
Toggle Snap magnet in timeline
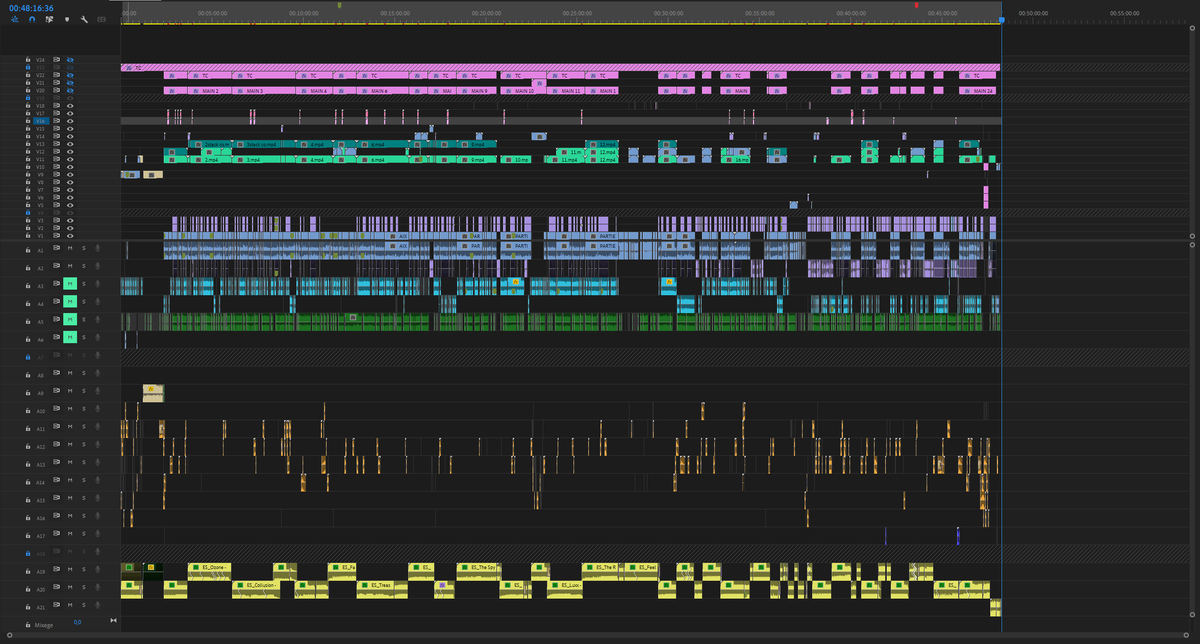point(32,18)
